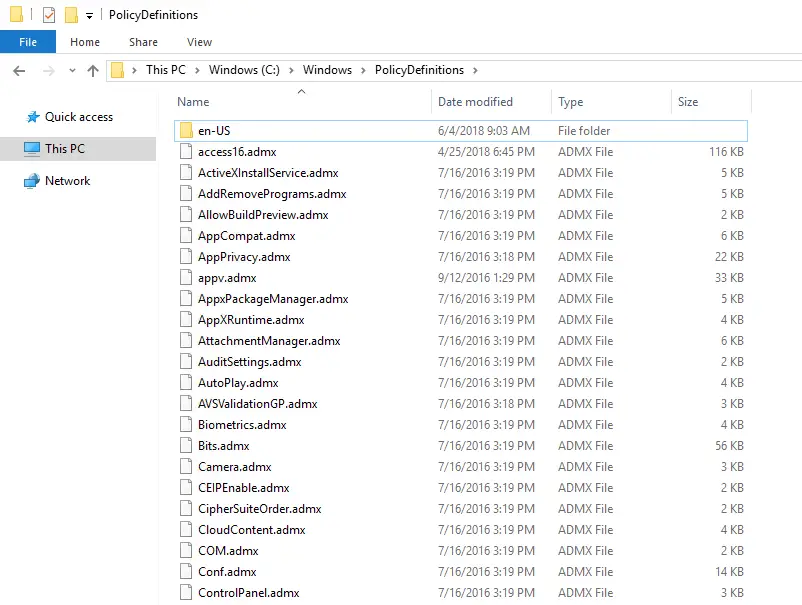Click Windows folder in breadcrumb path

click(327, 70)
